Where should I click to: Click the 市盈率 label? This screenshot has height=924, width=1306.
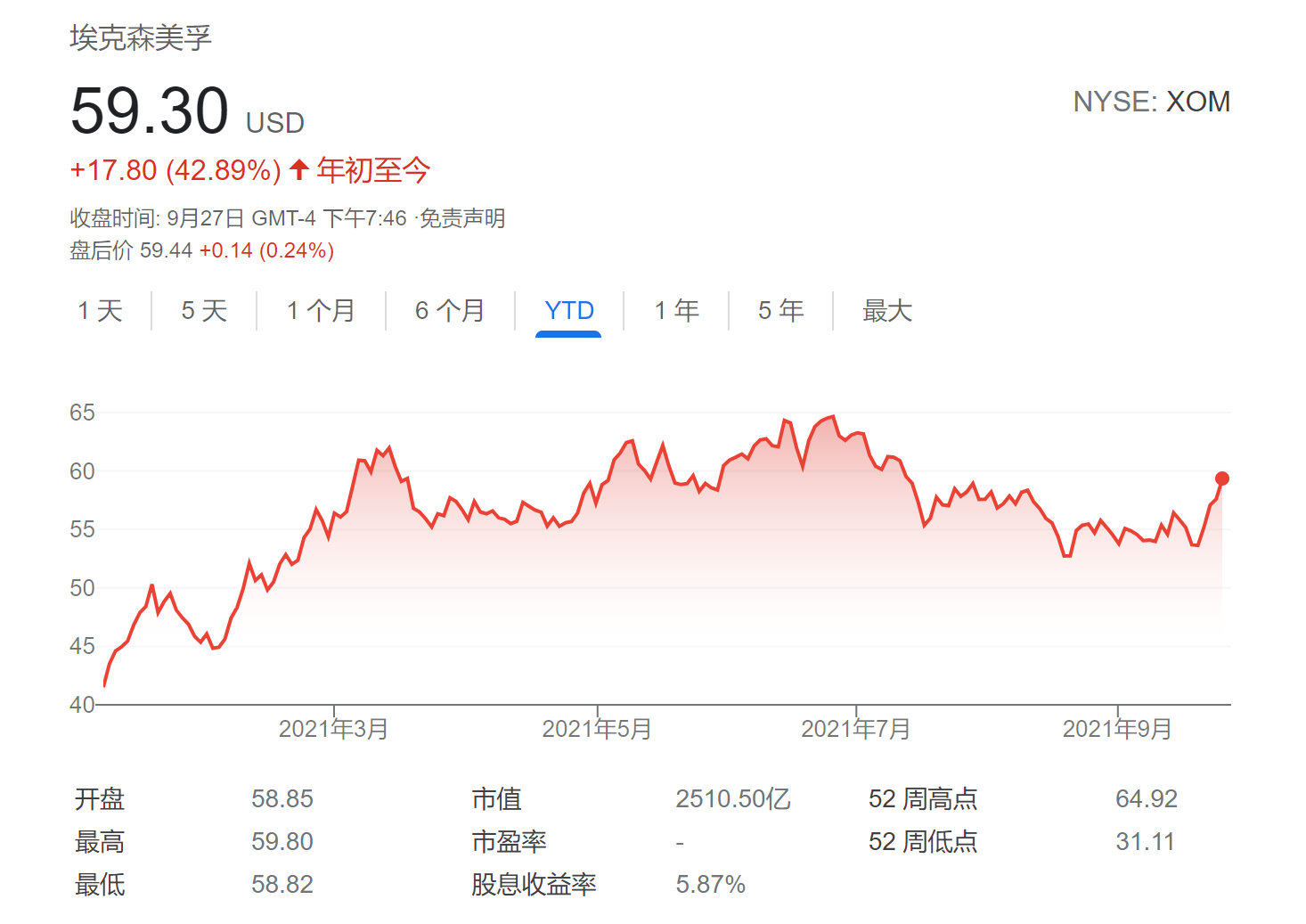pyautogui.click(x=509, y=841)
